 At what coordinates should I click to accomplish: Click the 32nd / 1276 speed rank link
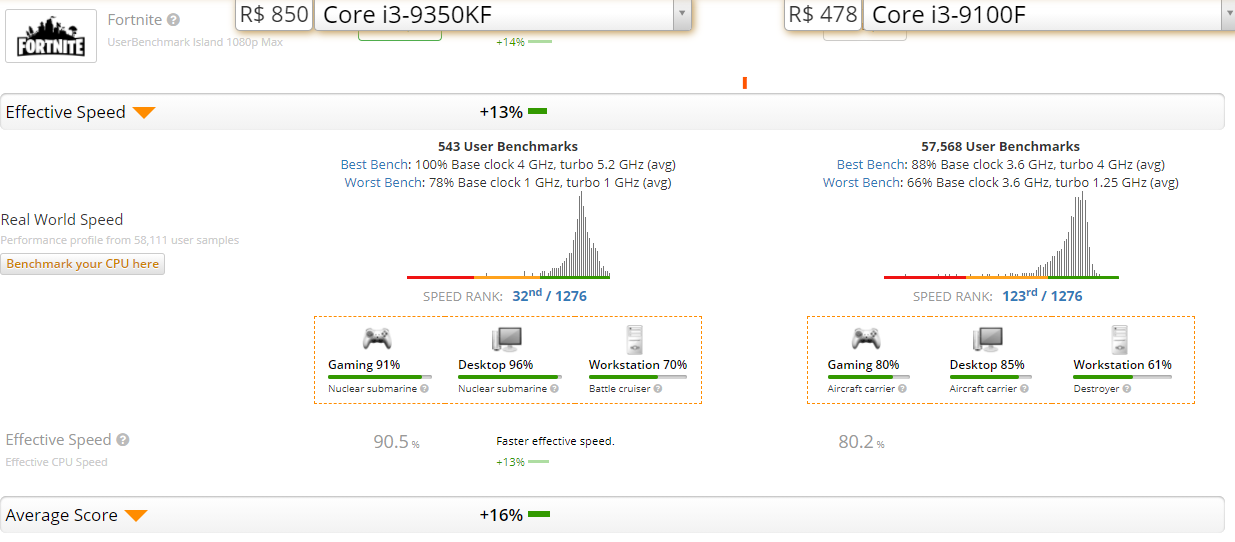tap(549, 296)
